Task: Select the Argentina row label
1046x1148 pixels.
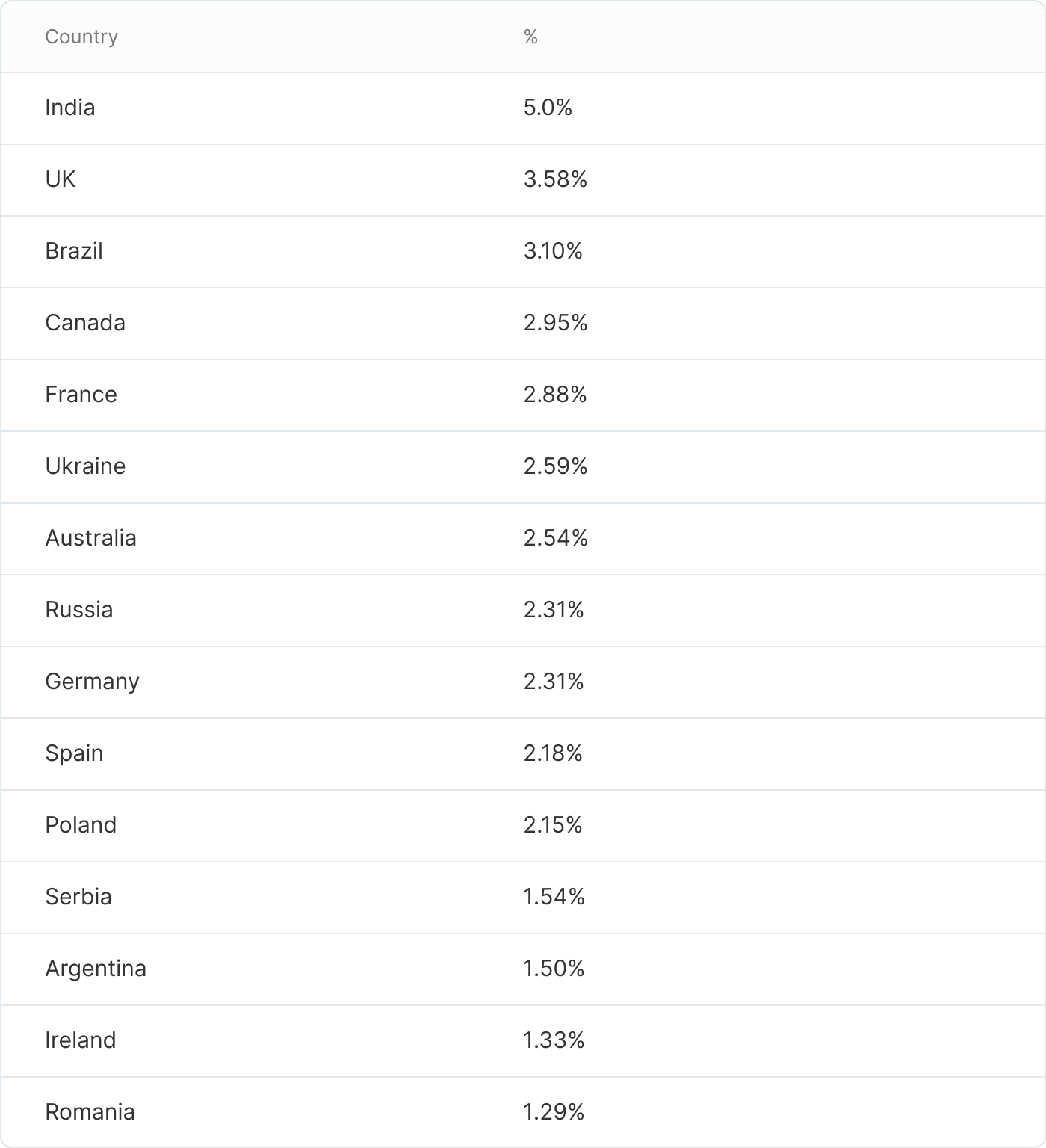Action: [x=96, y=969]
